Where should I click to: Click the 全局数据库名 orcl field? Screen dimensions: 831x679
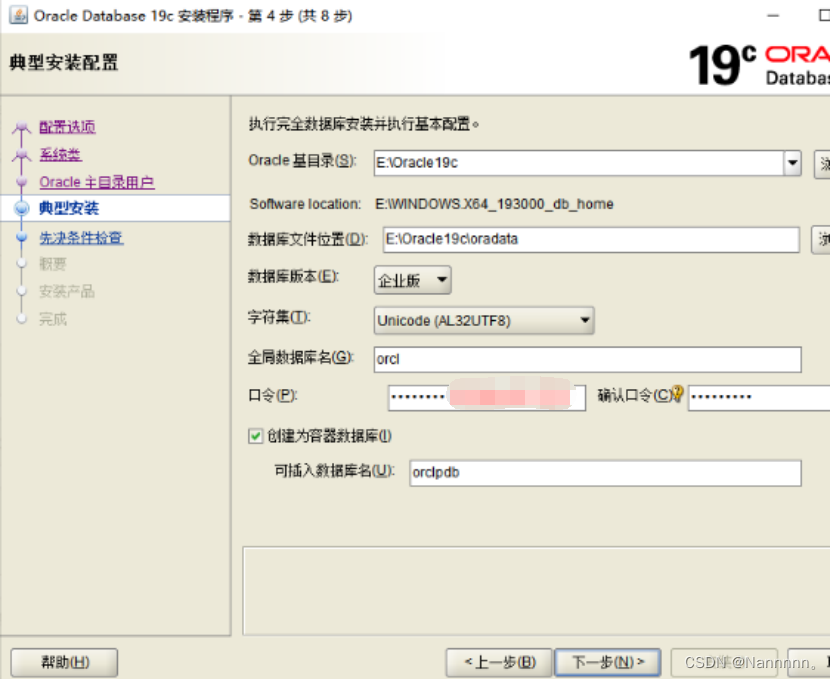pyautogui.click(x=587, y=359)
